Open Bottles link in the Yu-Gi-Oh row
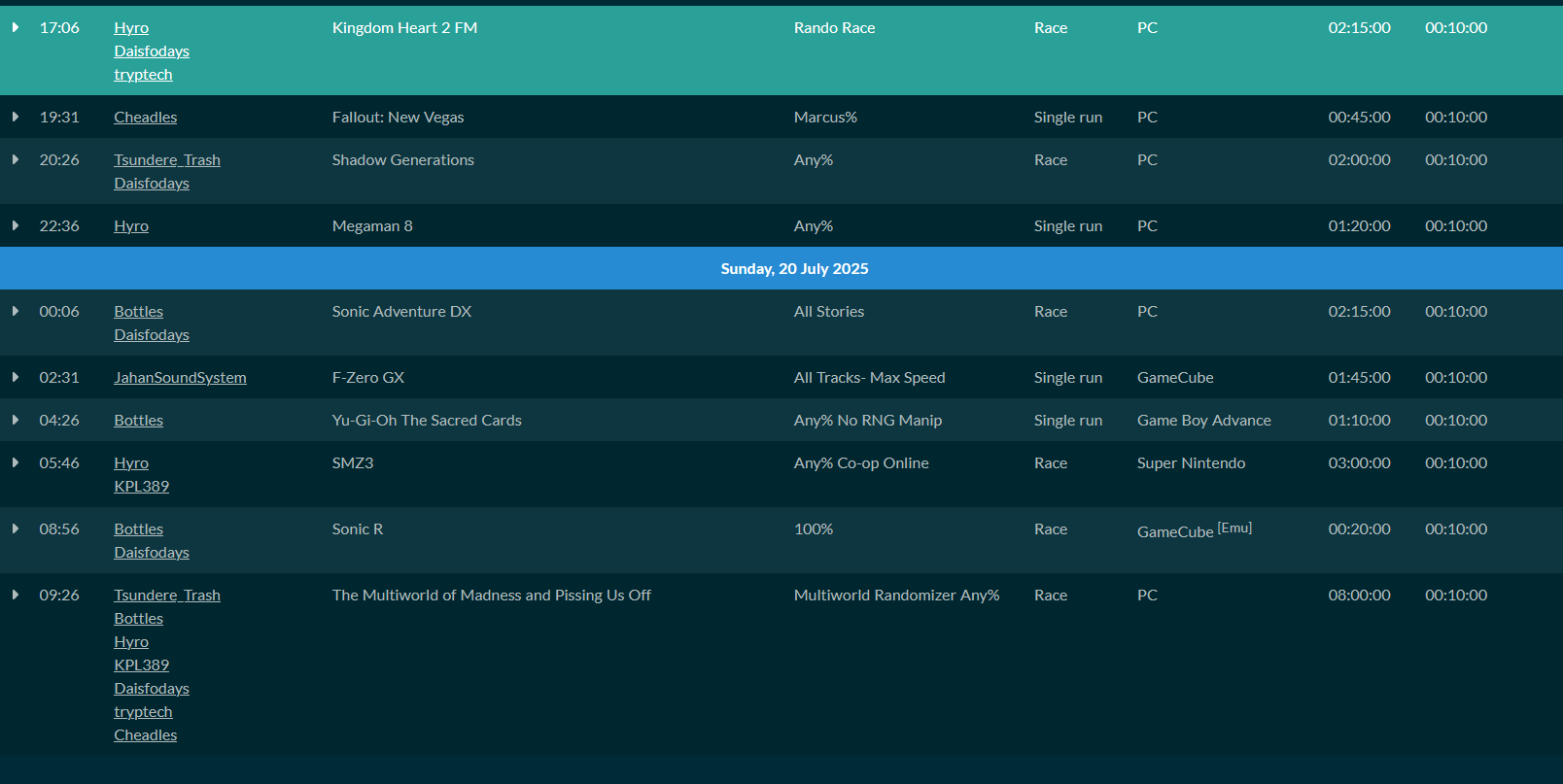The height and width of the screenshot is (784, 1563). [x=138, y=421]
